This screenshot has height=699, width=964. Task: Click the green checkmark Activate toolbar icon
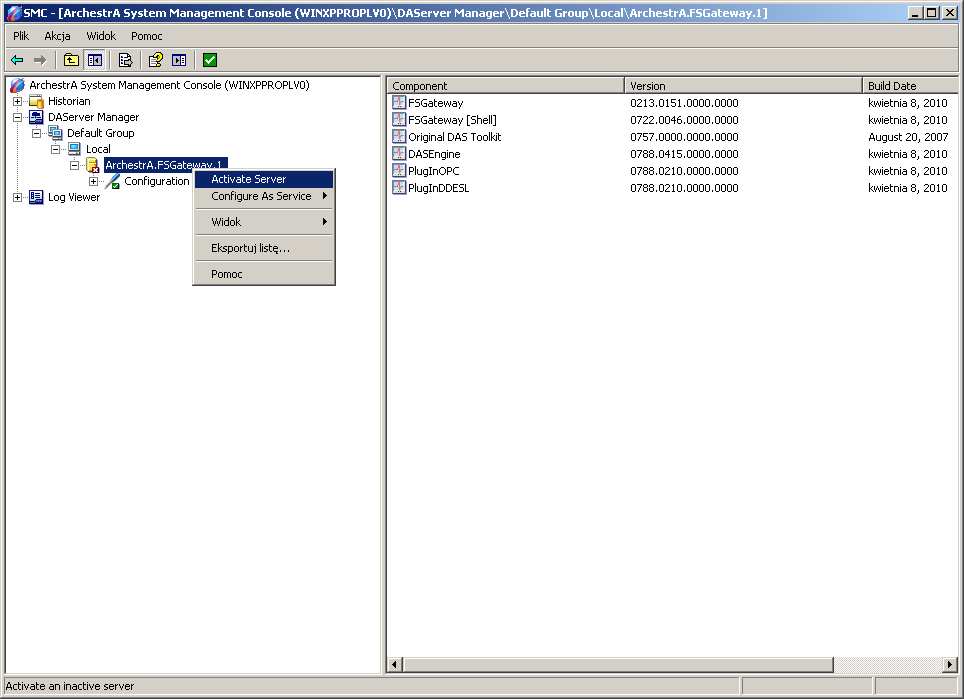[x=210, y=60]
